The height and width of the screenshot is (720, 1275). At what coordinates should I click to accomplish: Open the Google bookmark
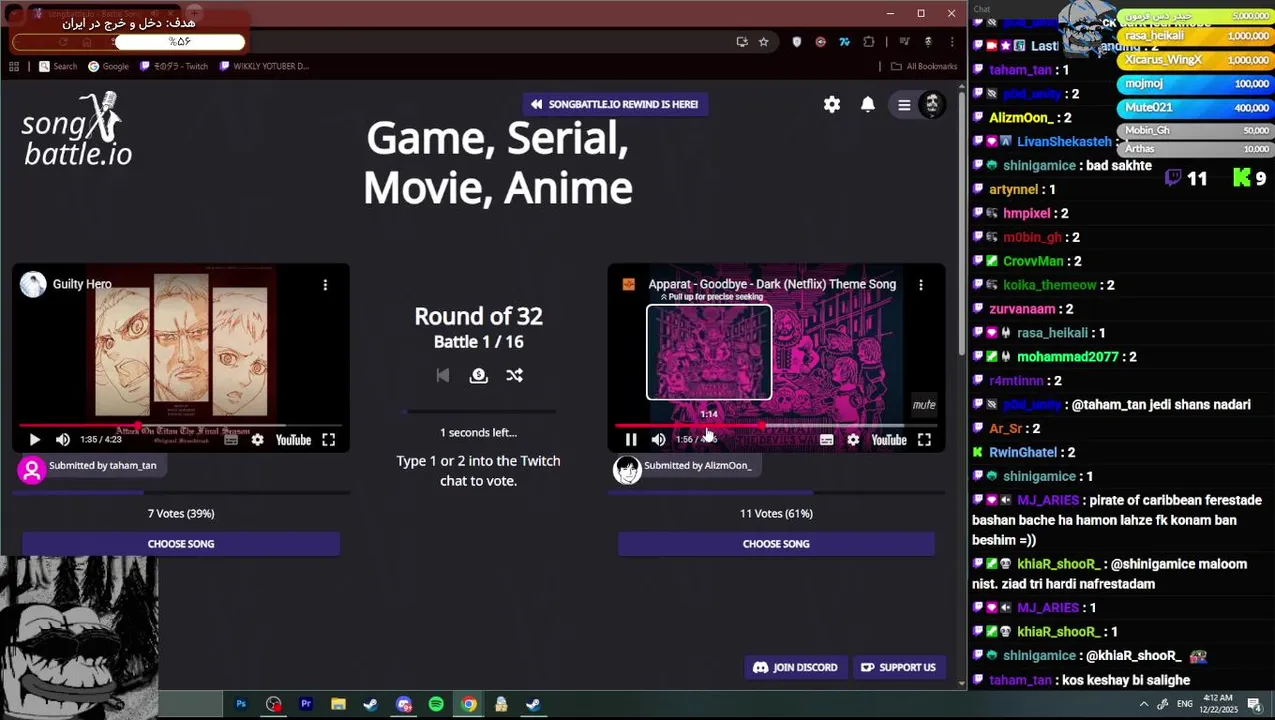[108, 66]
